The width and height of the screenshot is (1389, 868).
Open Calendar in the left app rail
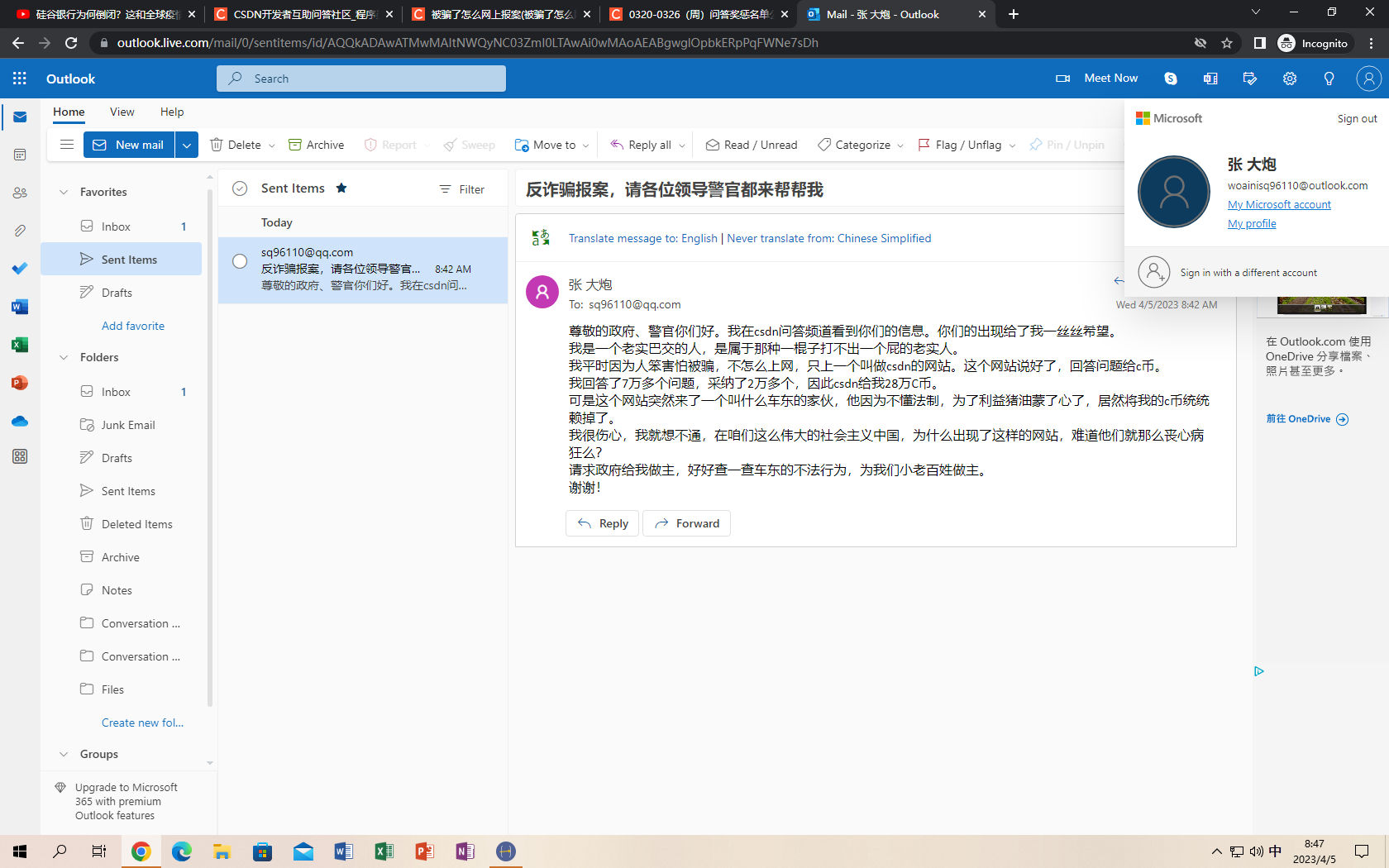pos(20,155)
